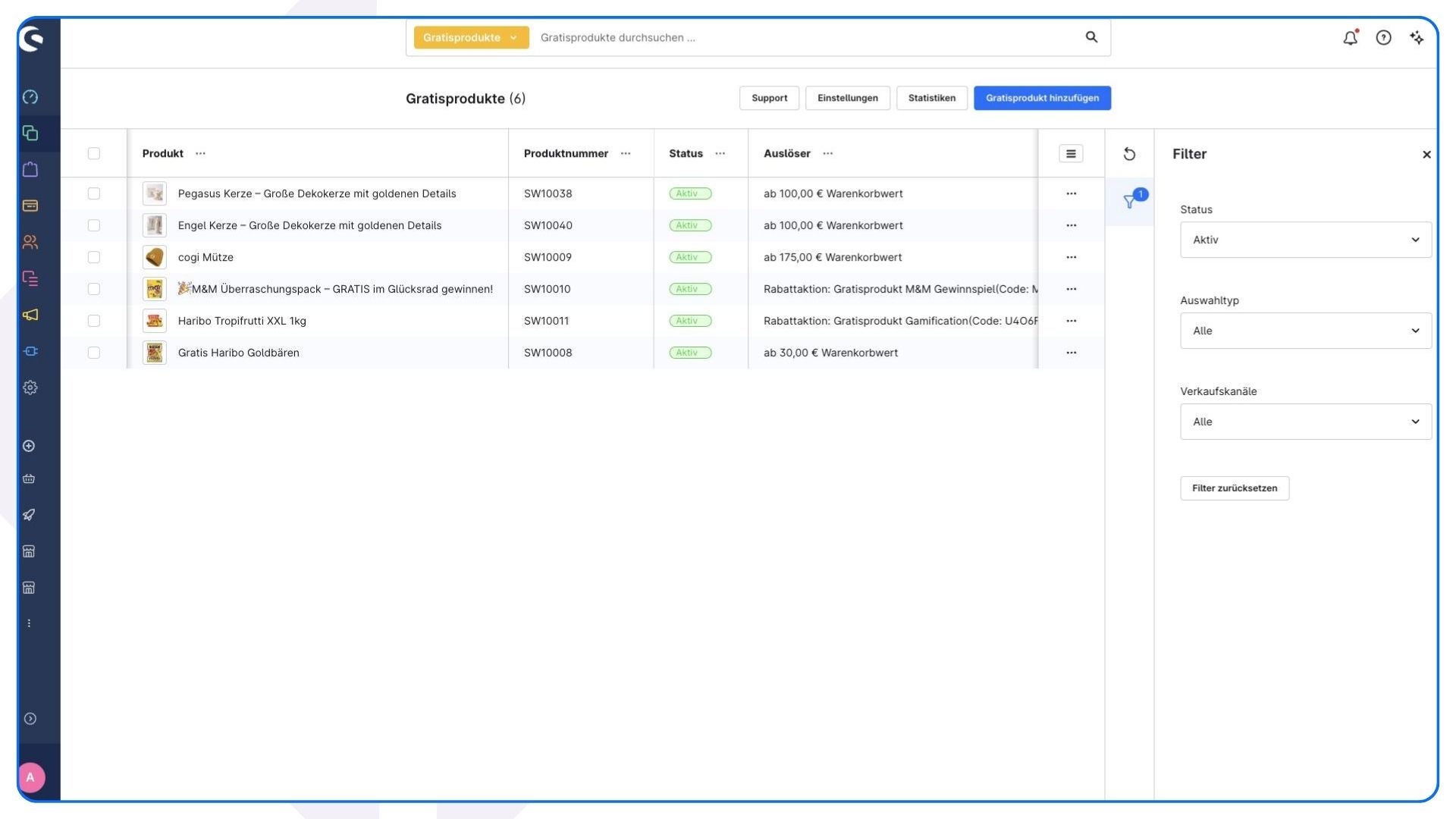Select the cogi Mütze row checkbox
This screenshot has height=819, width=1456.
94,257
